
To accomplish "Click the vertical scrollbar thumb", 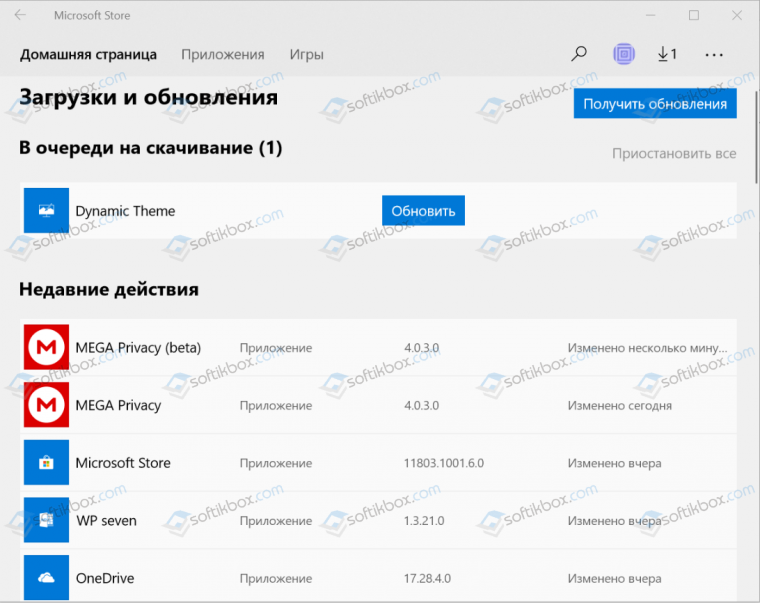I will tap(756, 137).
